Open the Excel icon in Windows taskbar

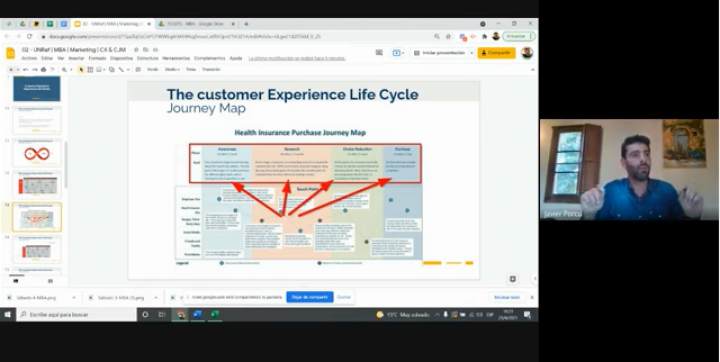(x=214, y=315)
